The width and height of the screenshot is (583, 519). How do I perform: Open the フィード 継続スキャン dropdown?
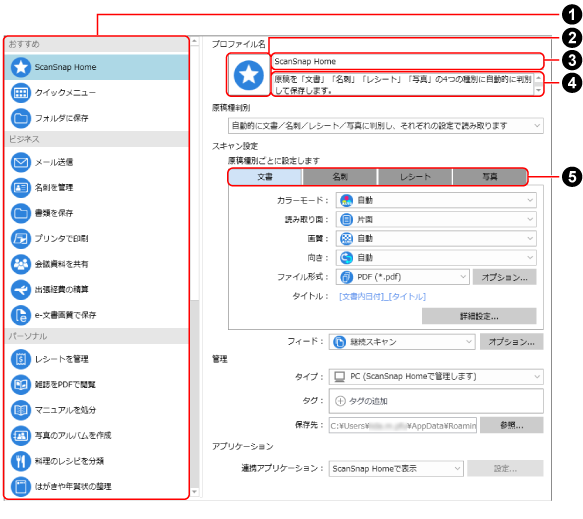click(x=402, y=342)
